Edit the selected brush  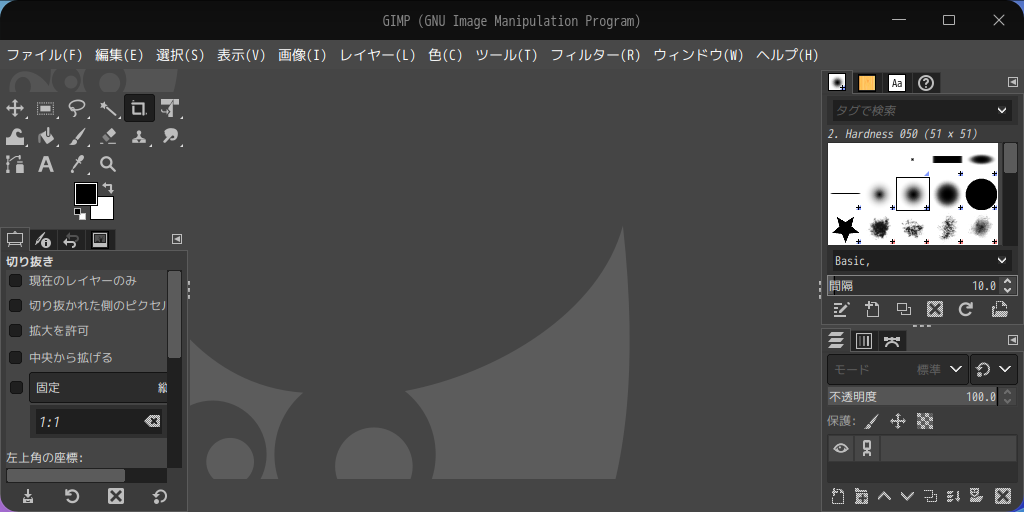coord(841,309)
